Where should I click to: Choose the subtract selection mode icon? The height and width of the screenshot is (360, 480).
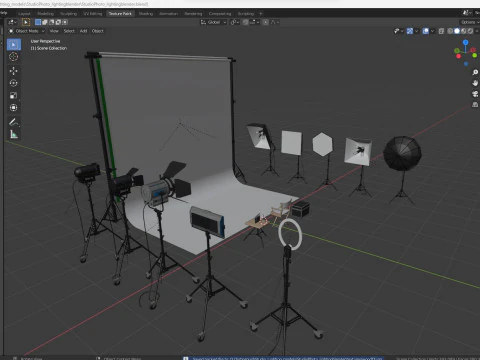[51, 22]
